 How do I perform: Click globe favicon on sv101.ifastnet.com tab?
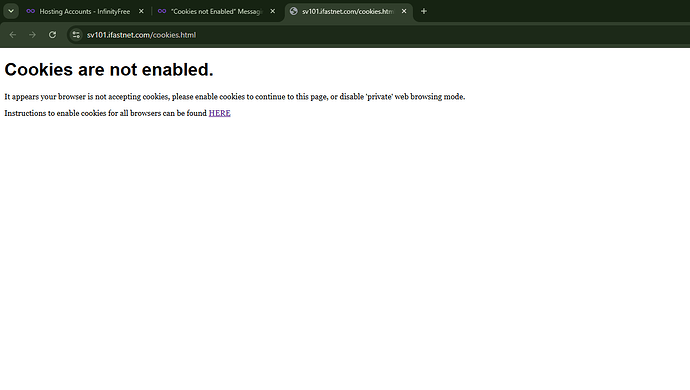click(x=294, y=11)
